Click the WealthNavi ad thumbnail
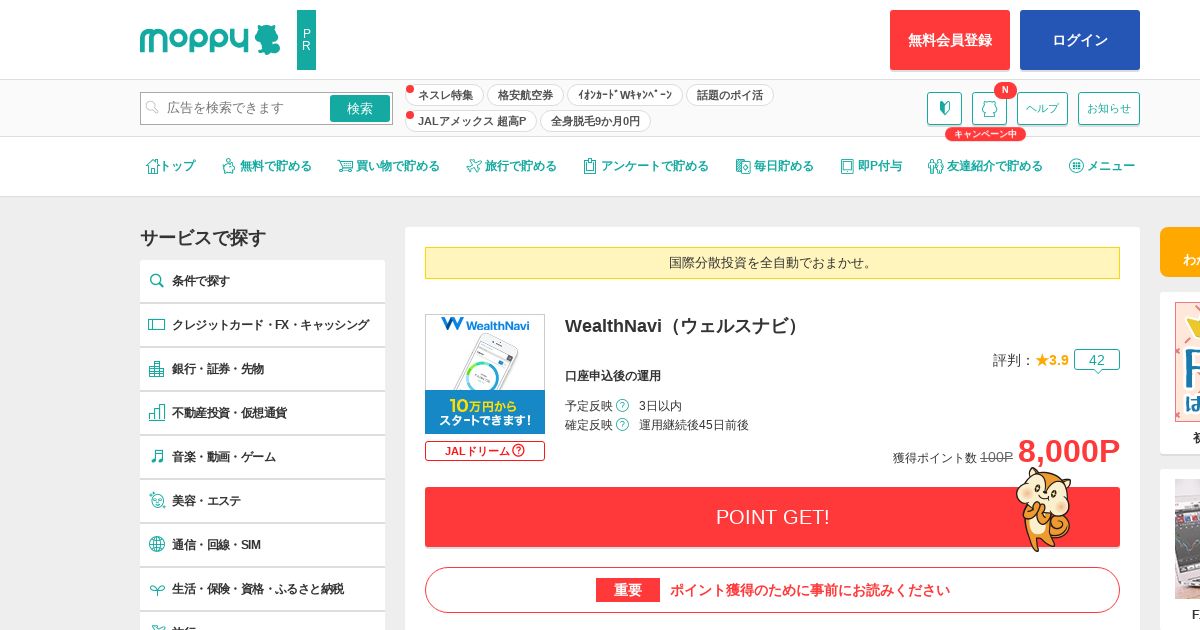1200x630 pixels. click(485, 374)
